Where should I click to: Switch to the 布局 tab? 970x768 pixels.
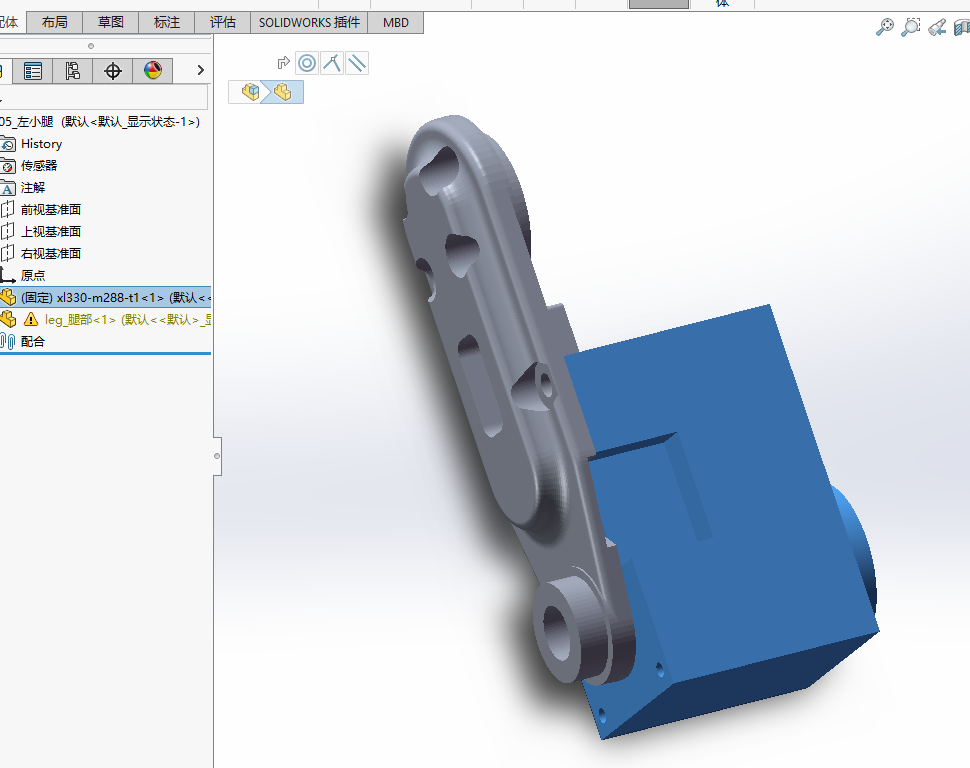(x=54, y=22)
